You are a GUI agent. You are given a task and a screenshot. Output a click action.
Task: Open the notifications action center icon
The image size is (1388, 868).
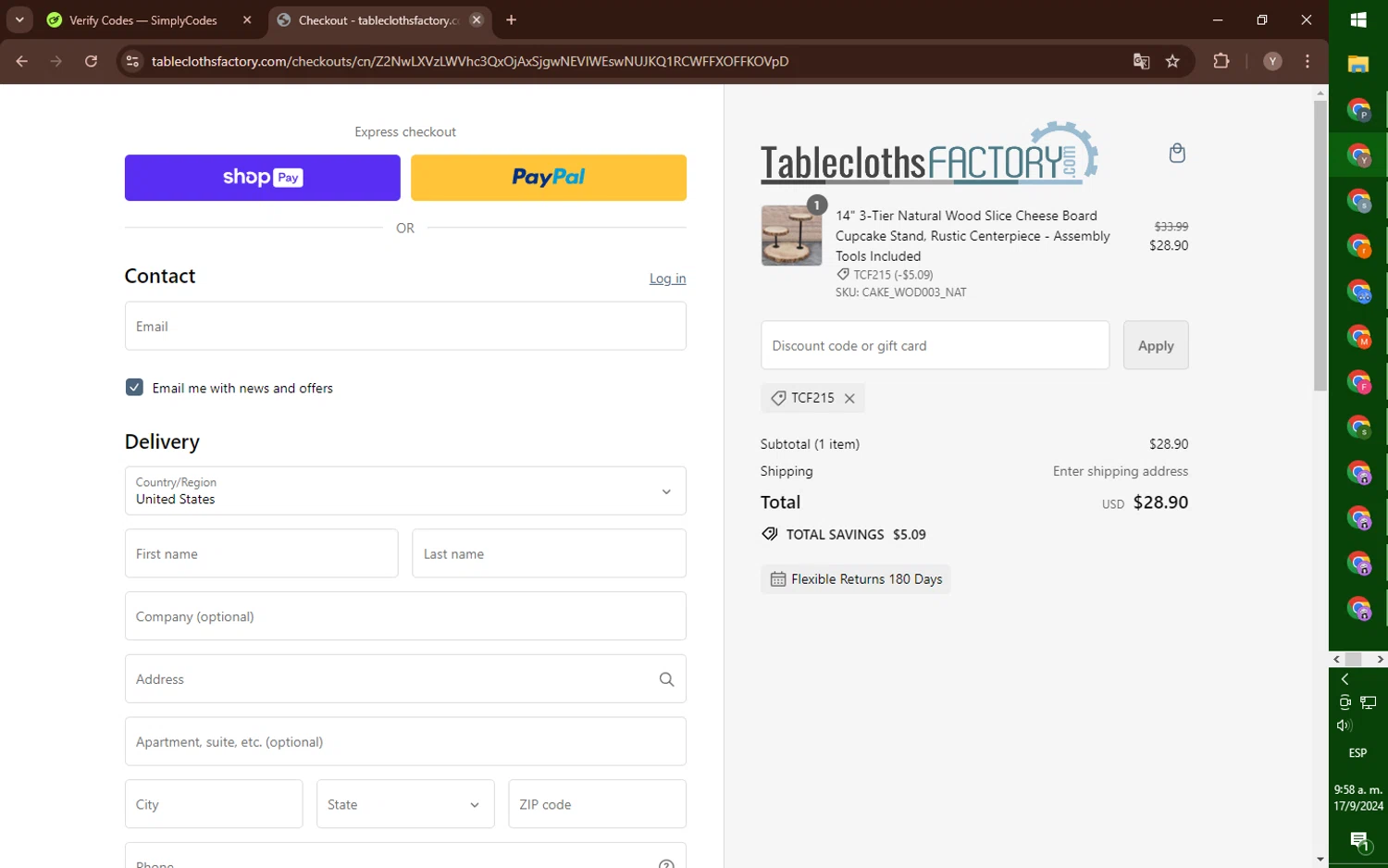(x=1358, y=841)
